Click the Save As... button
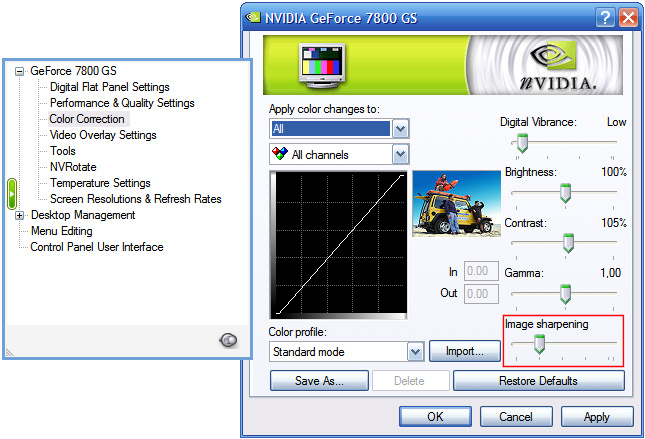Screen dimensions: 645x439 click(319, 381)
